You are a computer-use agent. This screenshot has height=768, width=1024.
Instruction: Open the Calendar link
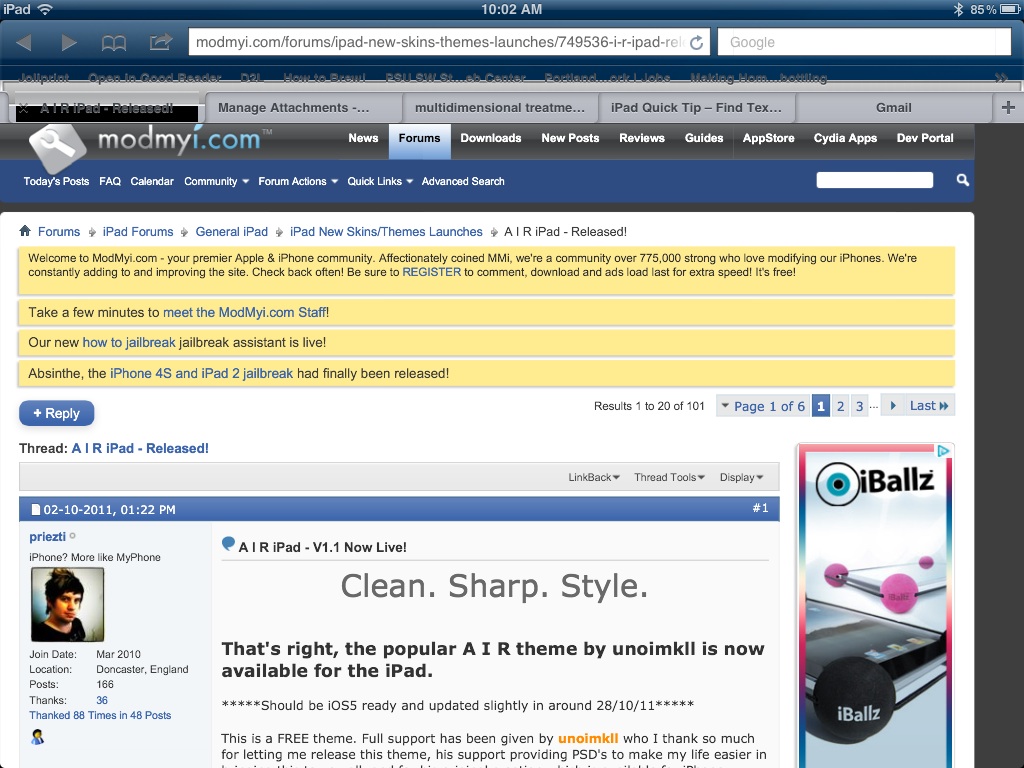152,182
